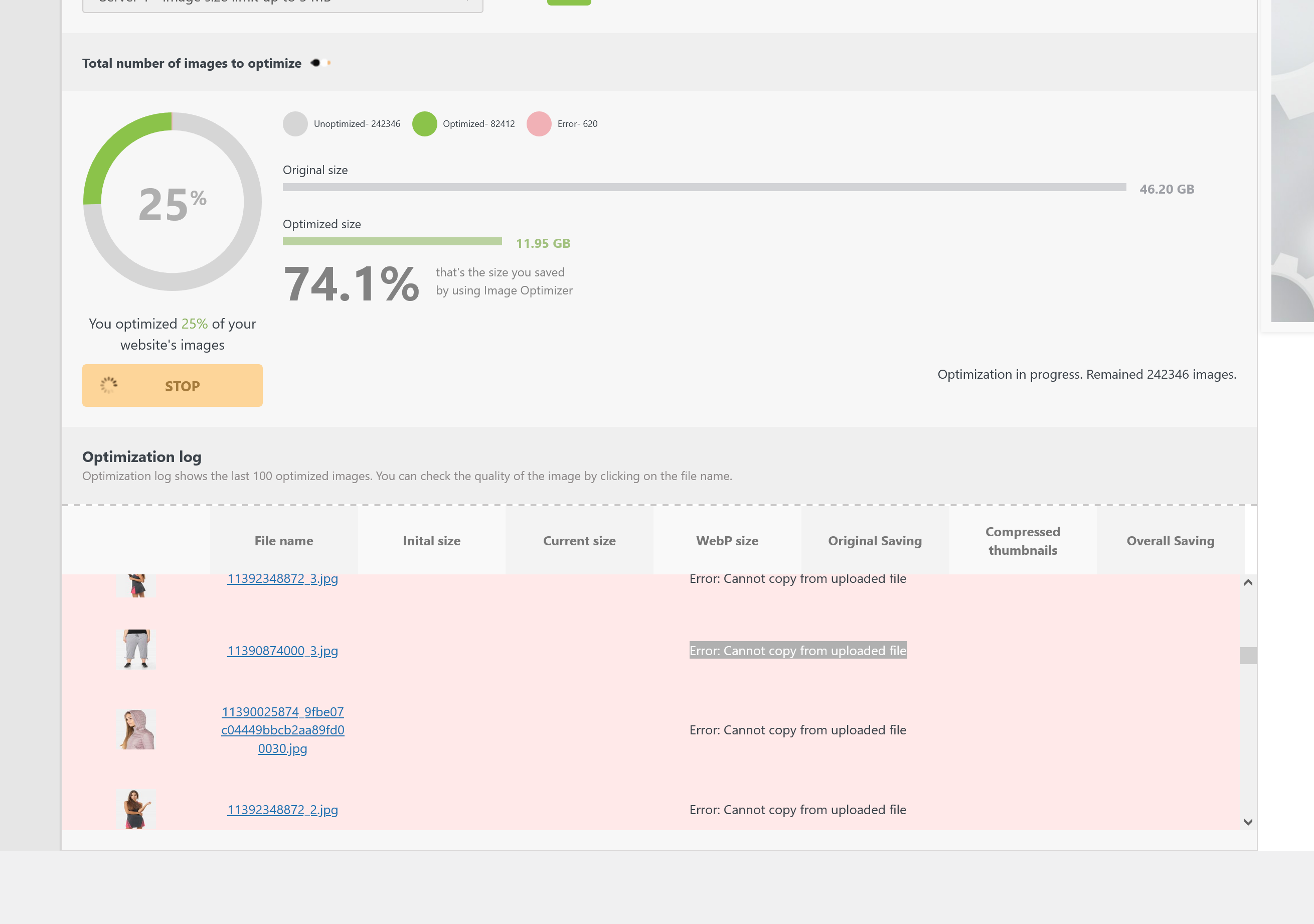Click the 25% circular progress indicator
This screenshot has width=1314, height=924.
[172, 202]
